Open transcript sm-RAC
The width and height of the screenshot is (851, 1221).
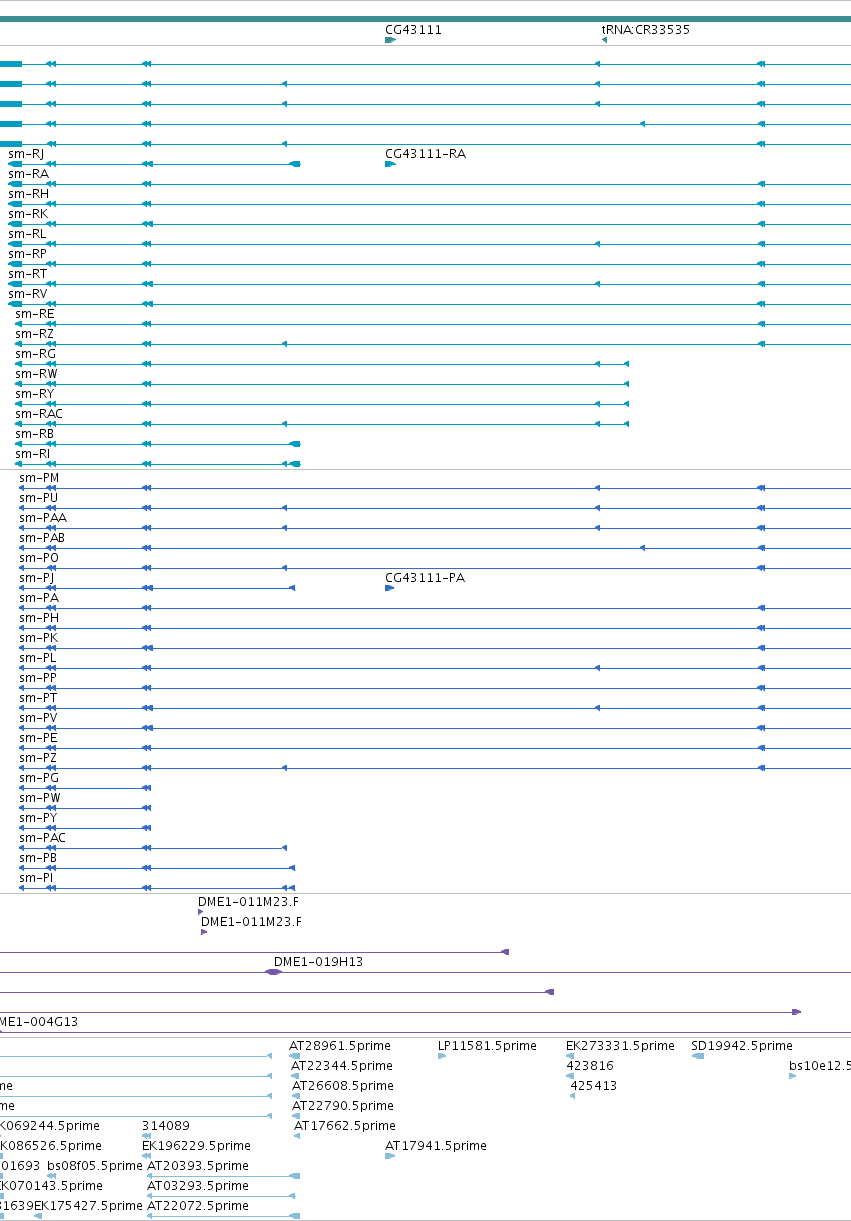(x=39, y=414)
